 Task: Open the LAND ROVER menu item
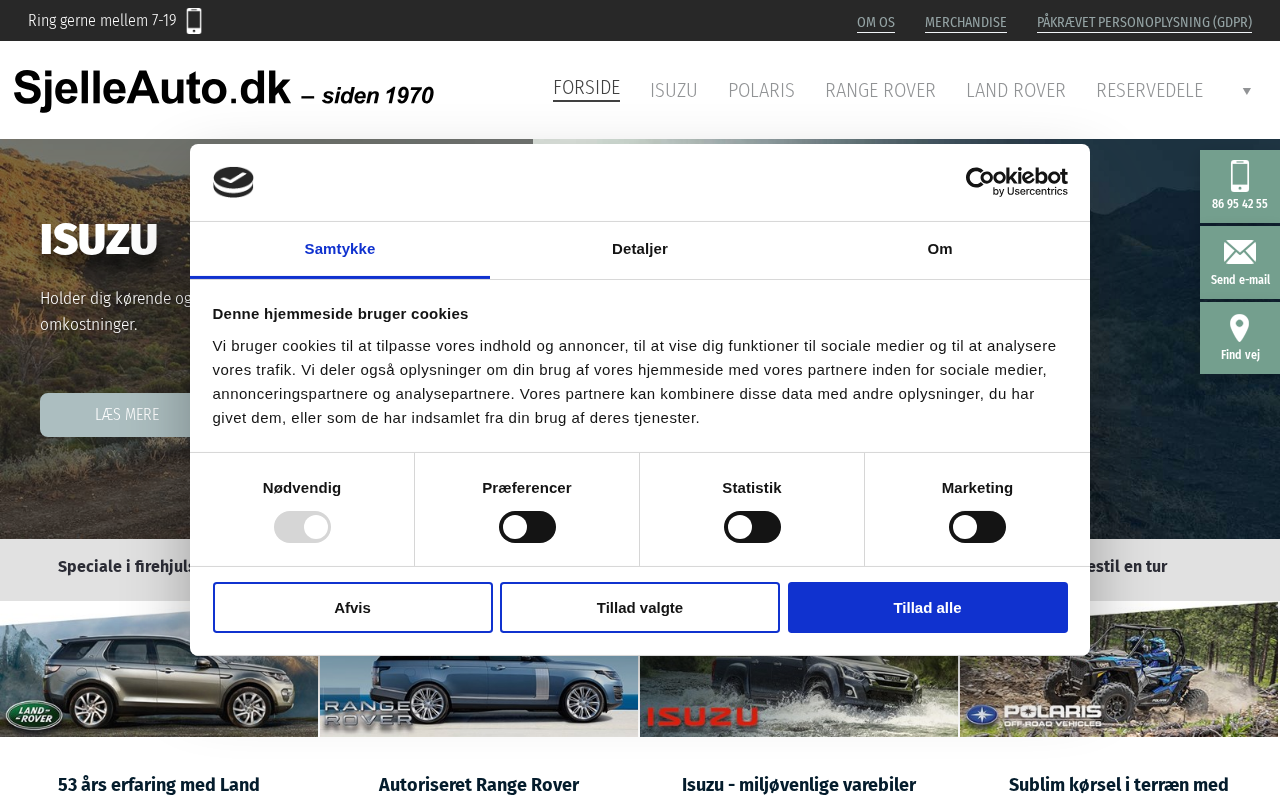click(1016, 91)
